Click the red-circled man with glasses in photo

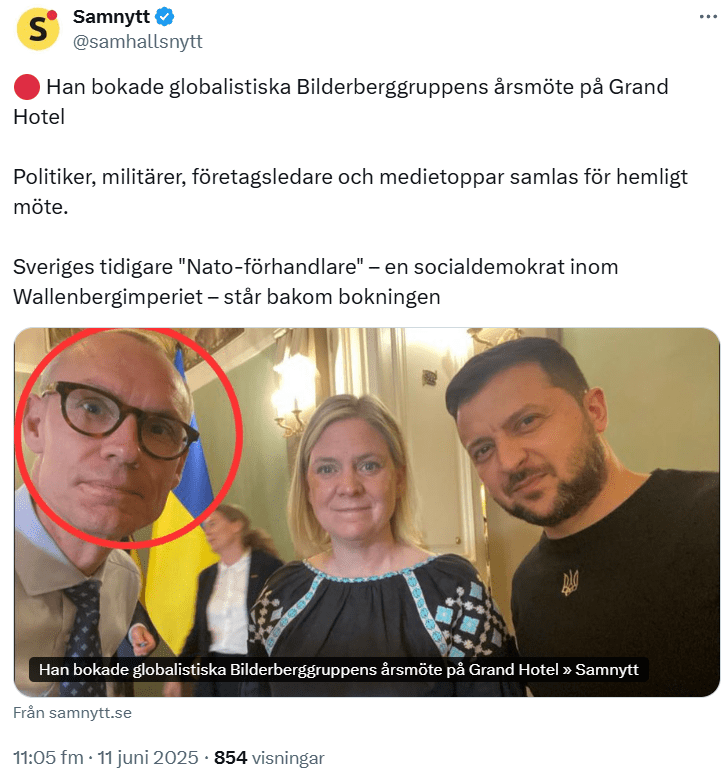pos(128,438)
